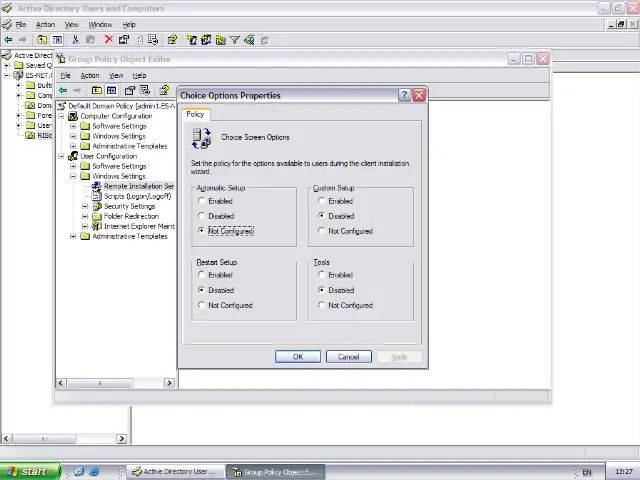Click Create new user icon
The height and width of the screenshot is (480, 640).
tap(191, 40)
